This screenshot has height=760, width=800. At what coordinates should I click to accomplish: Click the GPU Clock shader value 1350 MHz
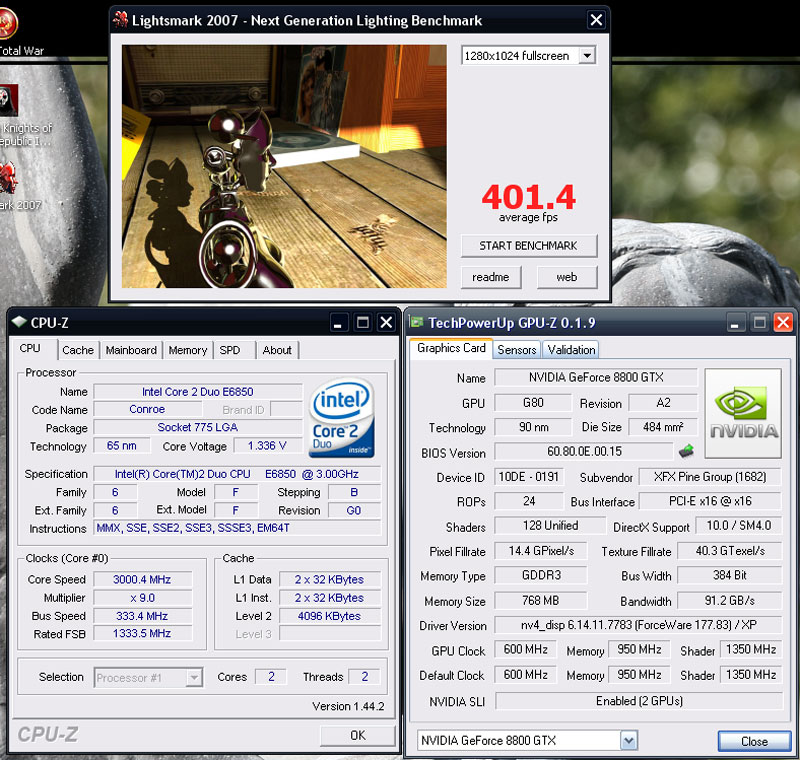click(751, 649)
